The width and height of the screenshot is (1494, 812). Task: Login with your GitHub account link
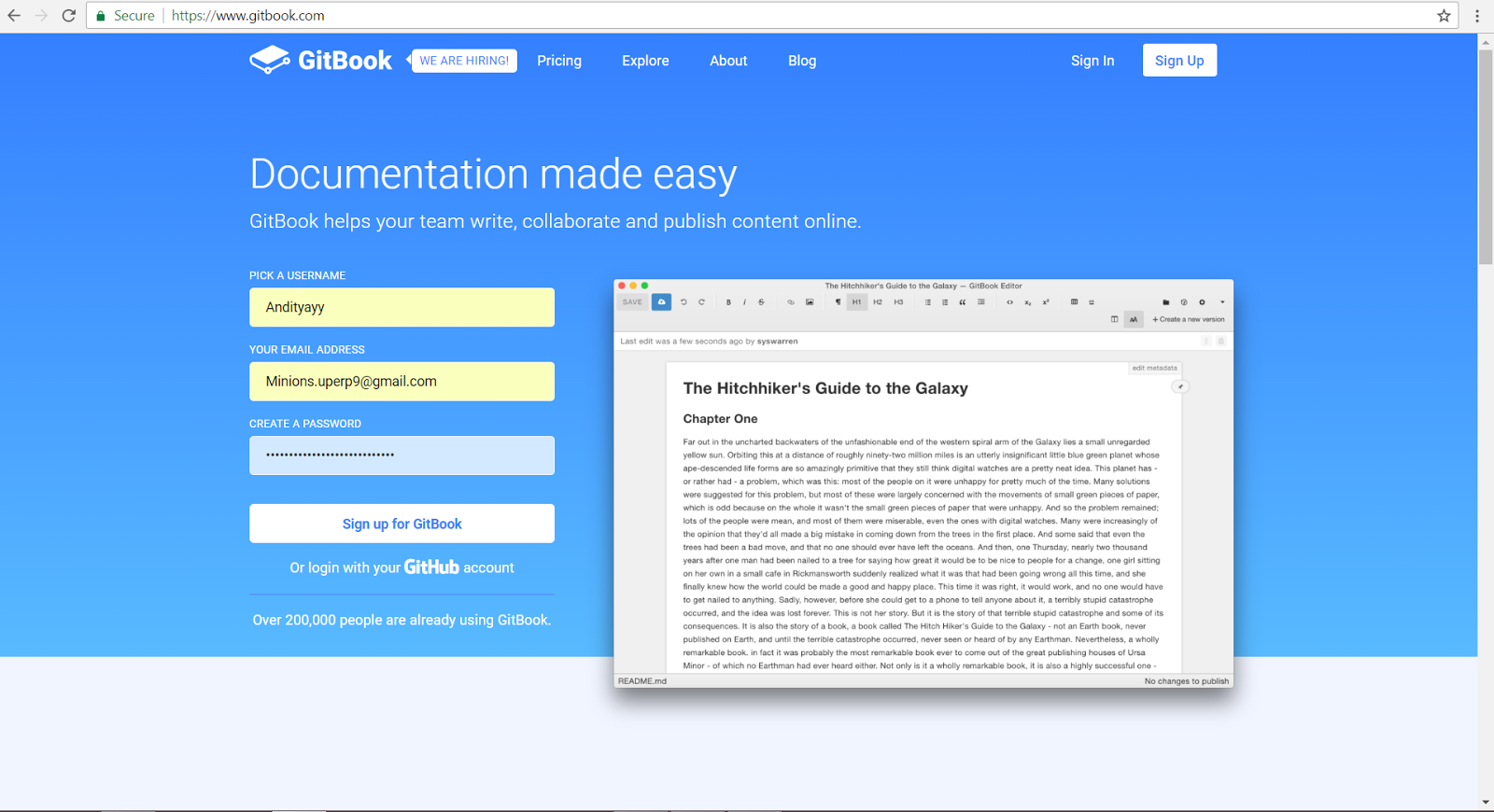[402, 567]
